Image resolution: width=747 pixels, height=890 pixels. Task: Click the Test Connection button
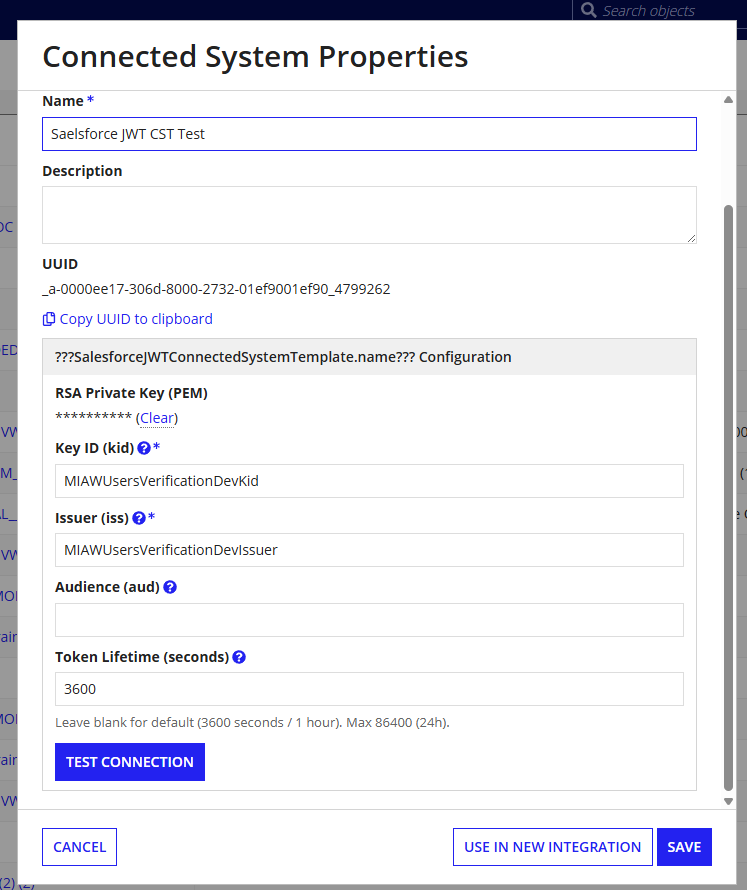click(x=130, y=762)
